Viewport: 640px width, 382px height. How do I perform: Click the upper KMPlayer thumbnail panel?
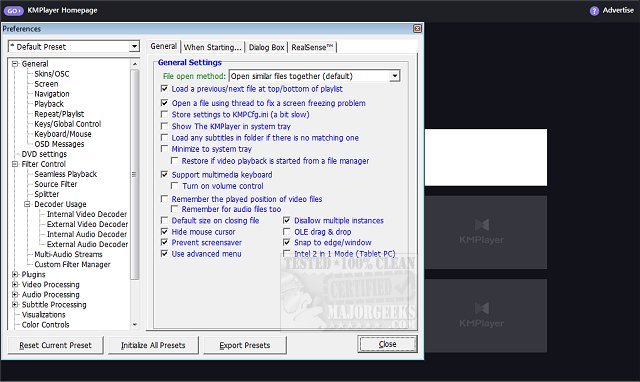[x=486, y=232]
